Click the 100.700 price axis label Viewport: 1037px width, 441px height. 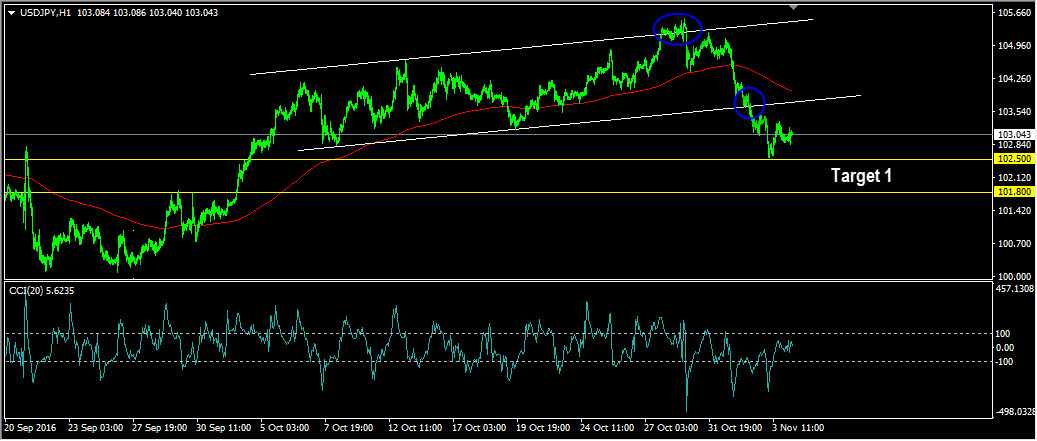click(x=1014, y=244)
